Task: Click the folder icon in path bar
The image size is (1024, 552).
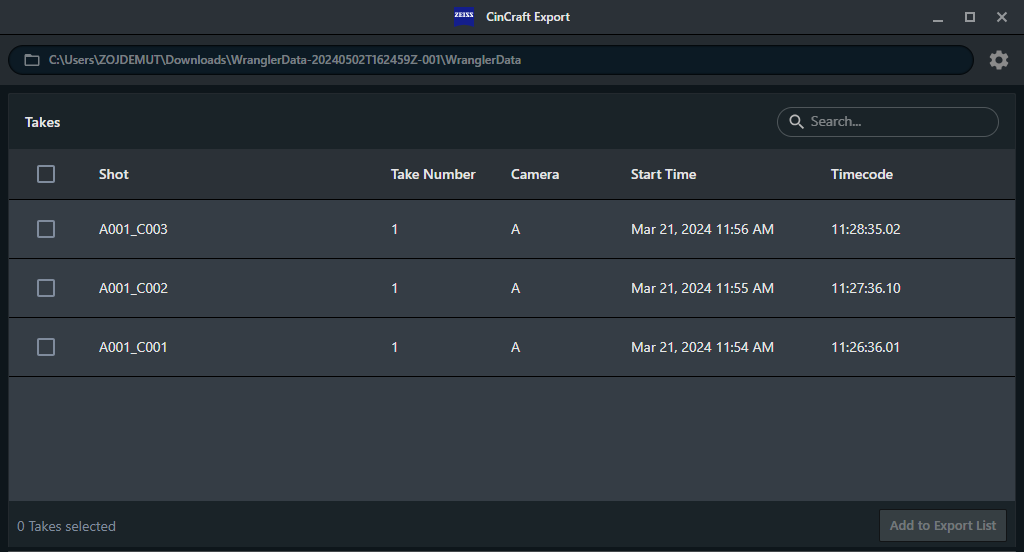Action: click(32, 60)
